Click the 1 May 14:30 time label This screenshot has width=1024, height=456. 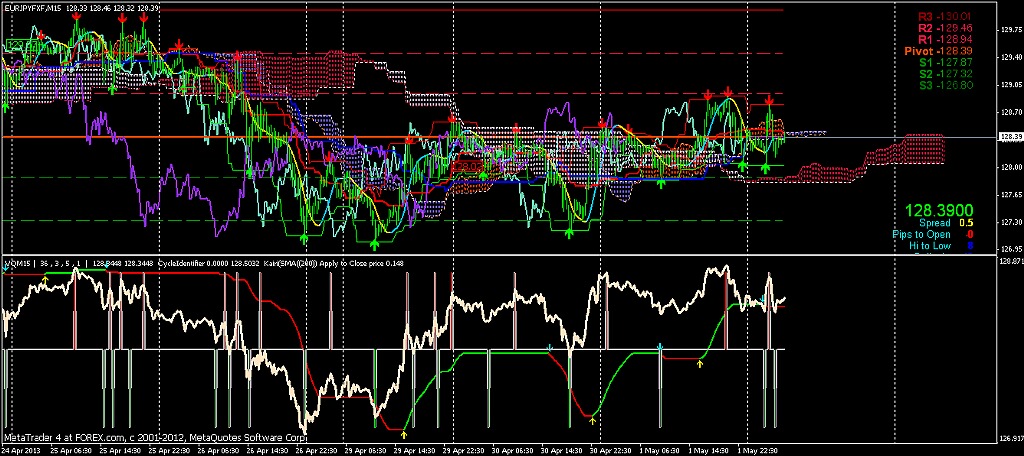(710, 451)
